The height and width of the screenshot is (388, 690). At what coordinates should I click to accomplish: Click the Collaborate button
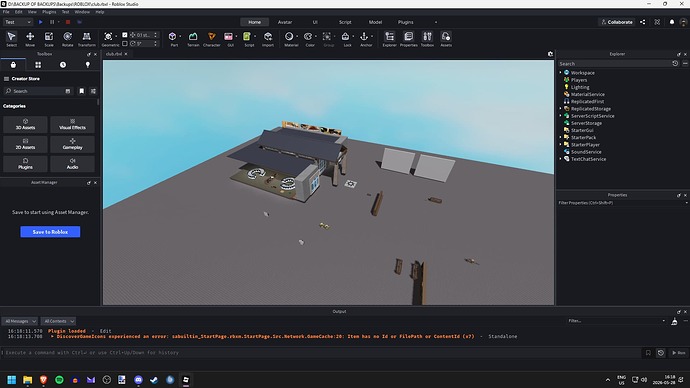coord(617,22)
